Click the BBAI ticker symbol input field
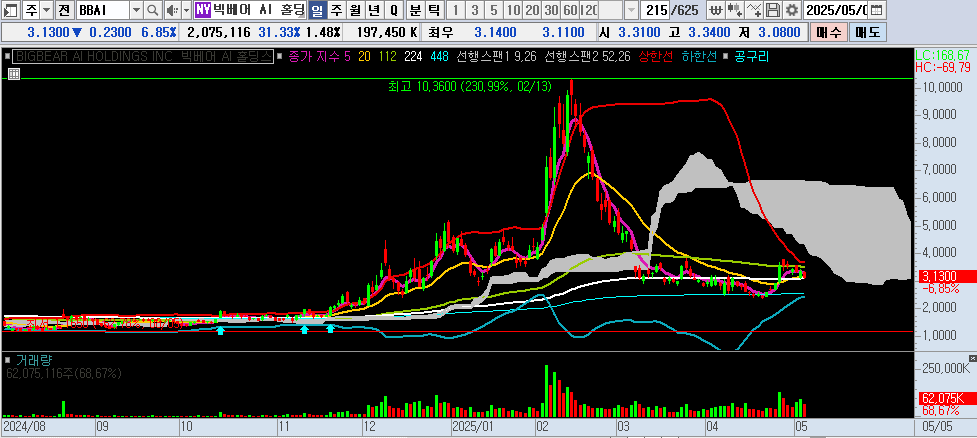 pos(102,9)
